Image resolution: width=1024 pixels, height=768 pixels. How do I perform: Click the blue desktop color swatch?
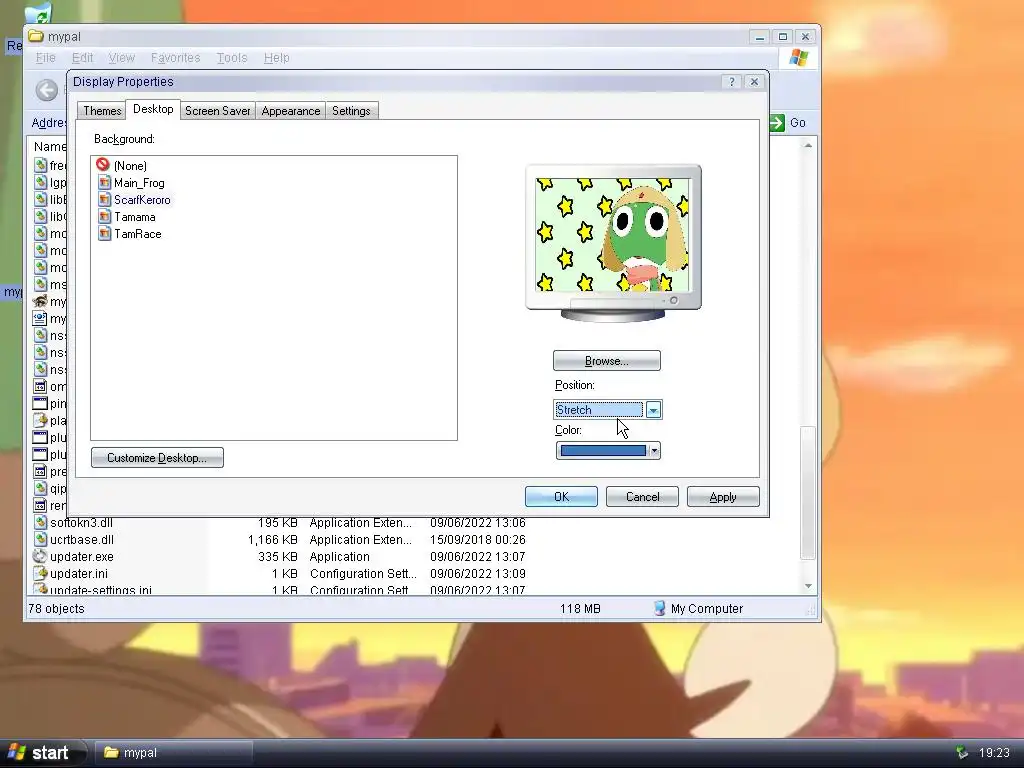[x=603, y=451]
